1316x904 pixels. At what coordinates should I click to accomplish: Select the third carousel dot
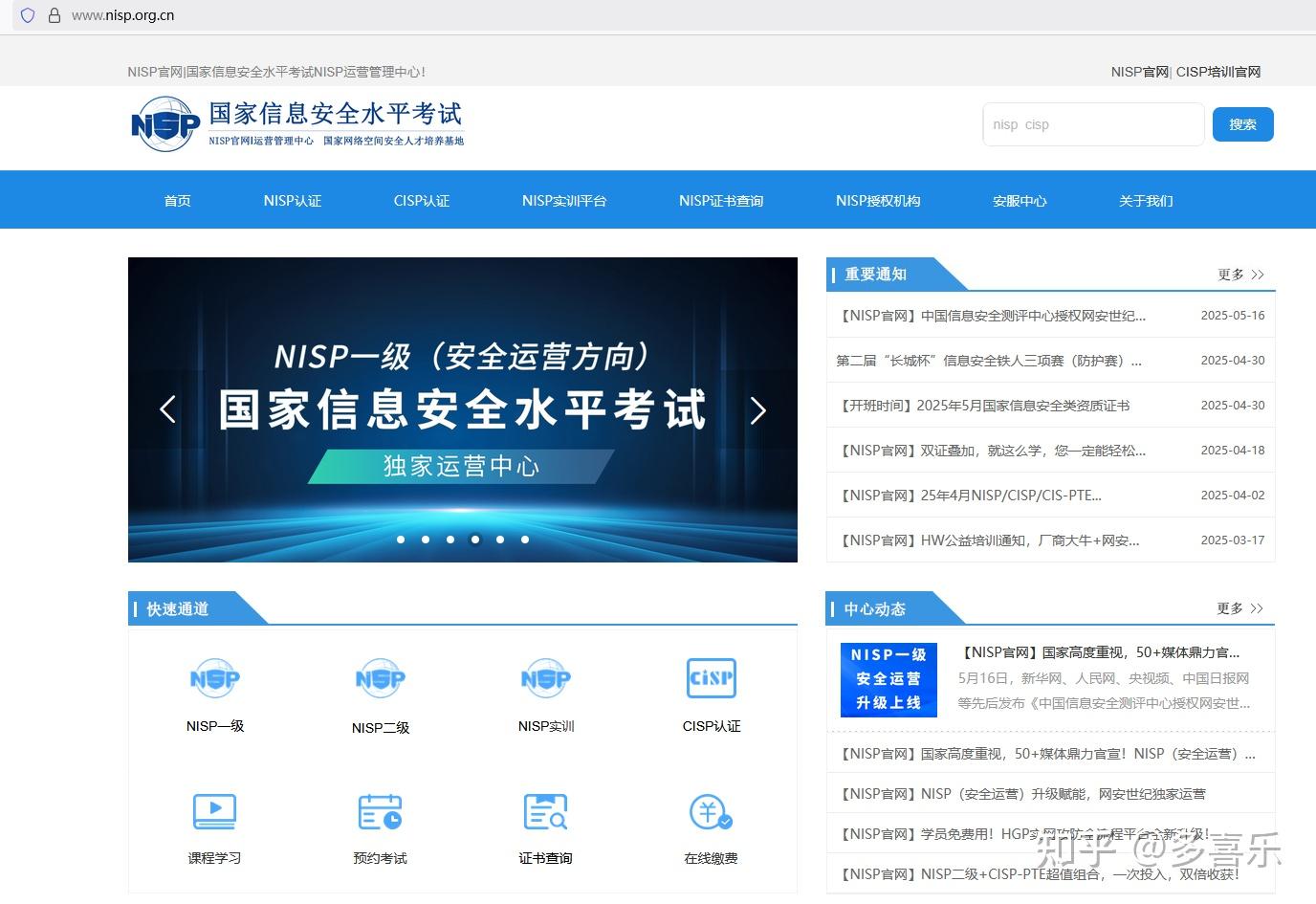tap(450, 540)
